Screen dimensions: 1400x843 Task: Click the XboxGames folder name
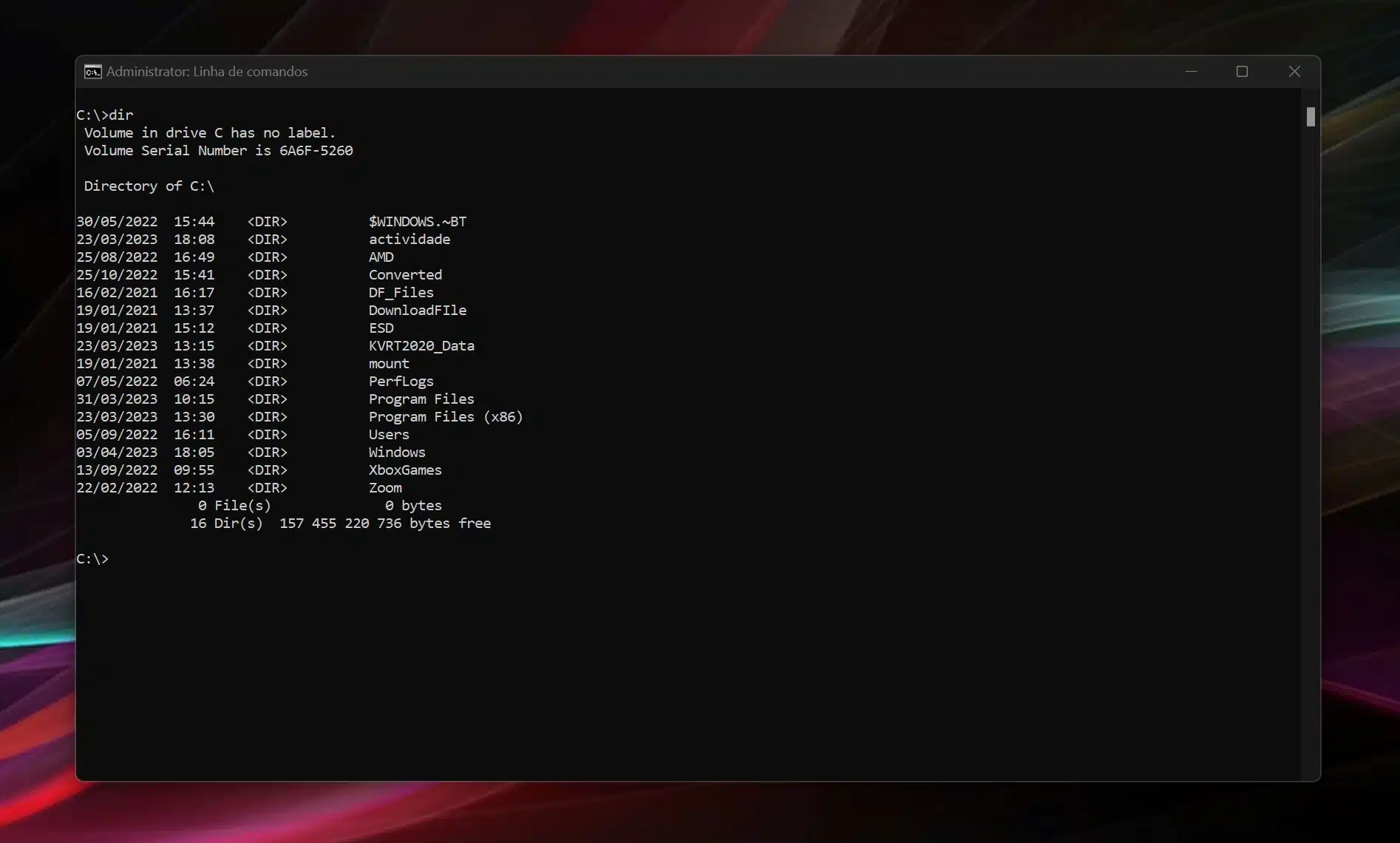[405, 470]
